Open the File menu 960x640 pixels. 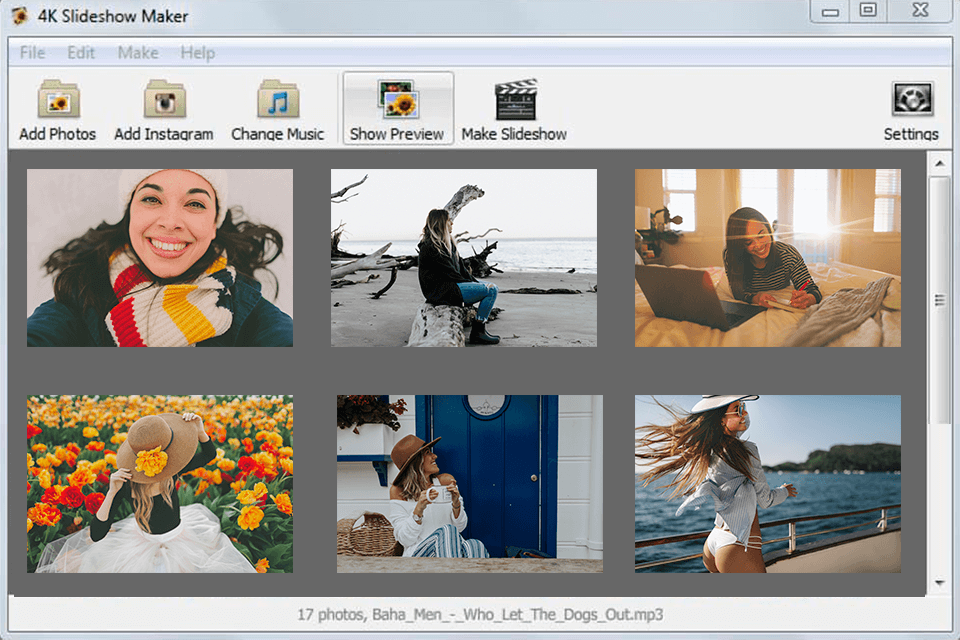coord(31,53)
